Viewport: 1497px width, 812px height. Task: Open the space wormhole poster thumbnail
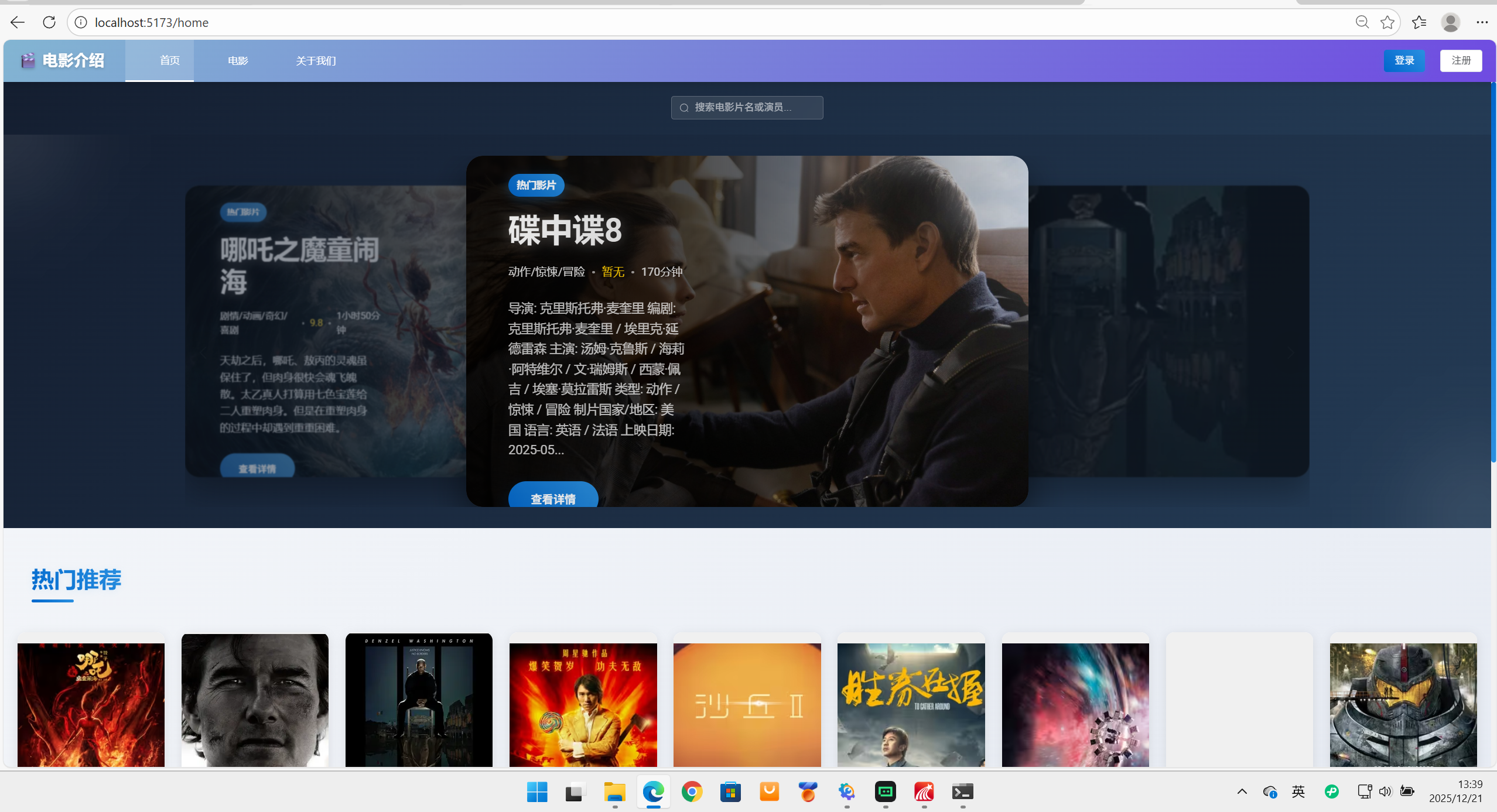pyautogui.click(x=1075, y=705)
